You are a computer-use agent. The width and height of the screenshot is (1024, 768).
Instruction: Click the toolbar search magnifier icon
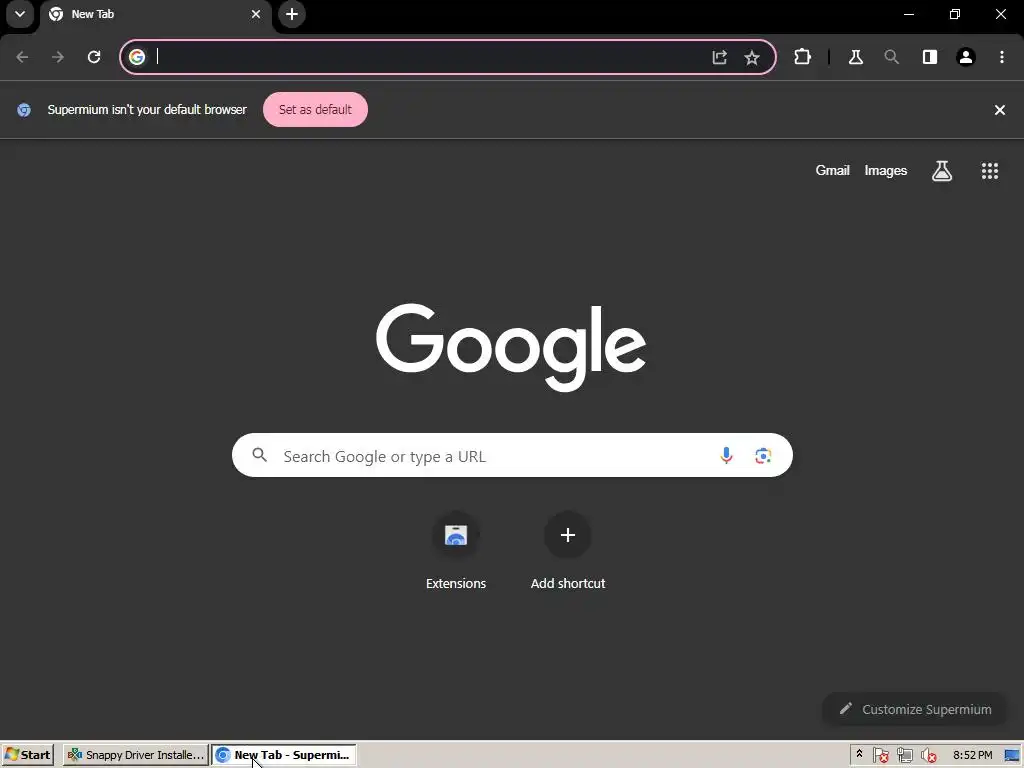(891, 57)
